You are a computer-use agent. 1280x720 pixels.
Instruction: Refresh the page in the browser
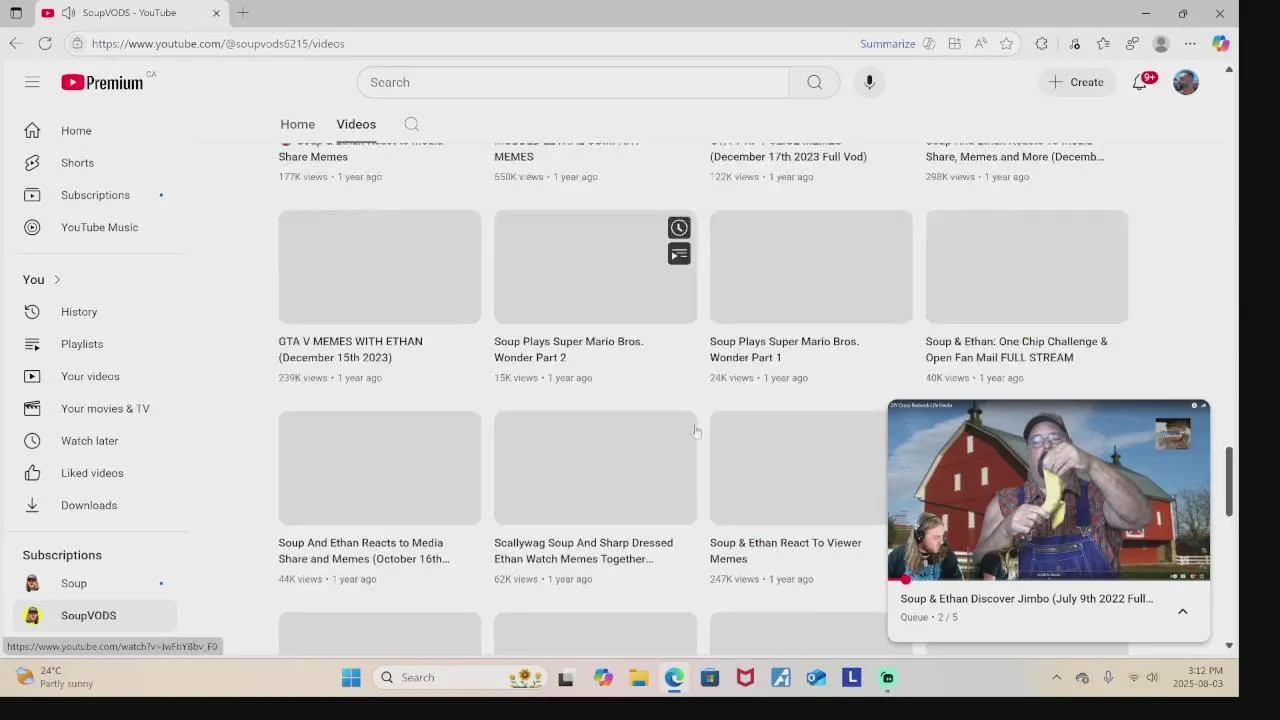(x=45, y=43)
